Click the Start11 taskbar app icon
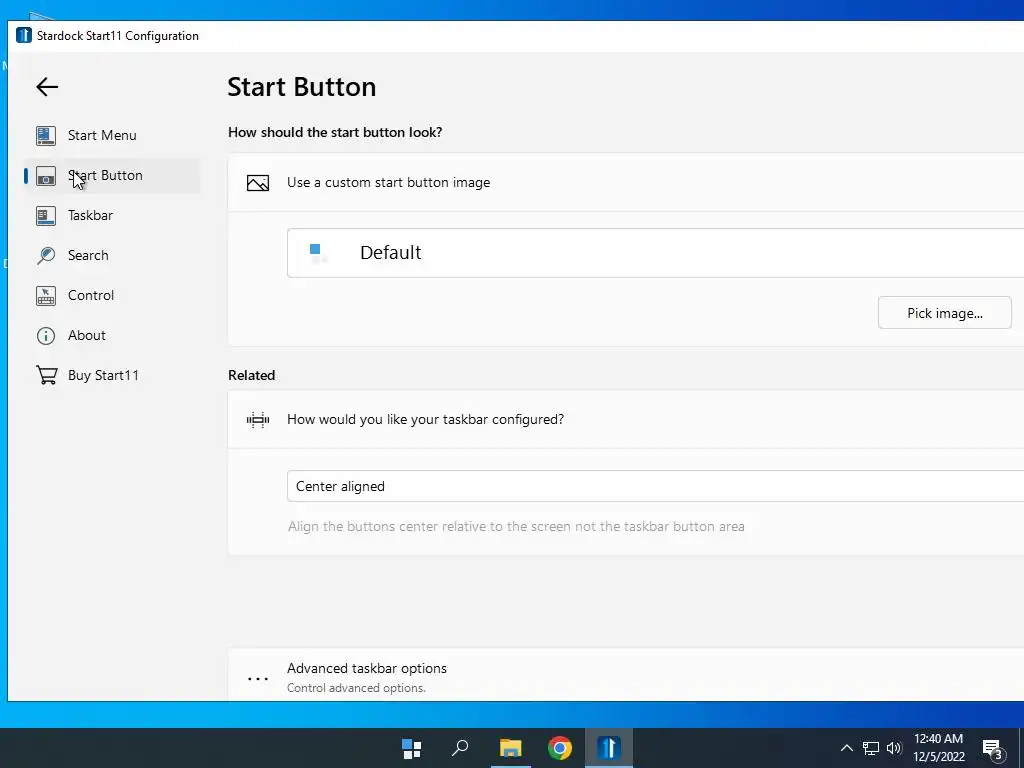Image resolution: width=1024 pixels, height=768 pixels. click(609, 748)
